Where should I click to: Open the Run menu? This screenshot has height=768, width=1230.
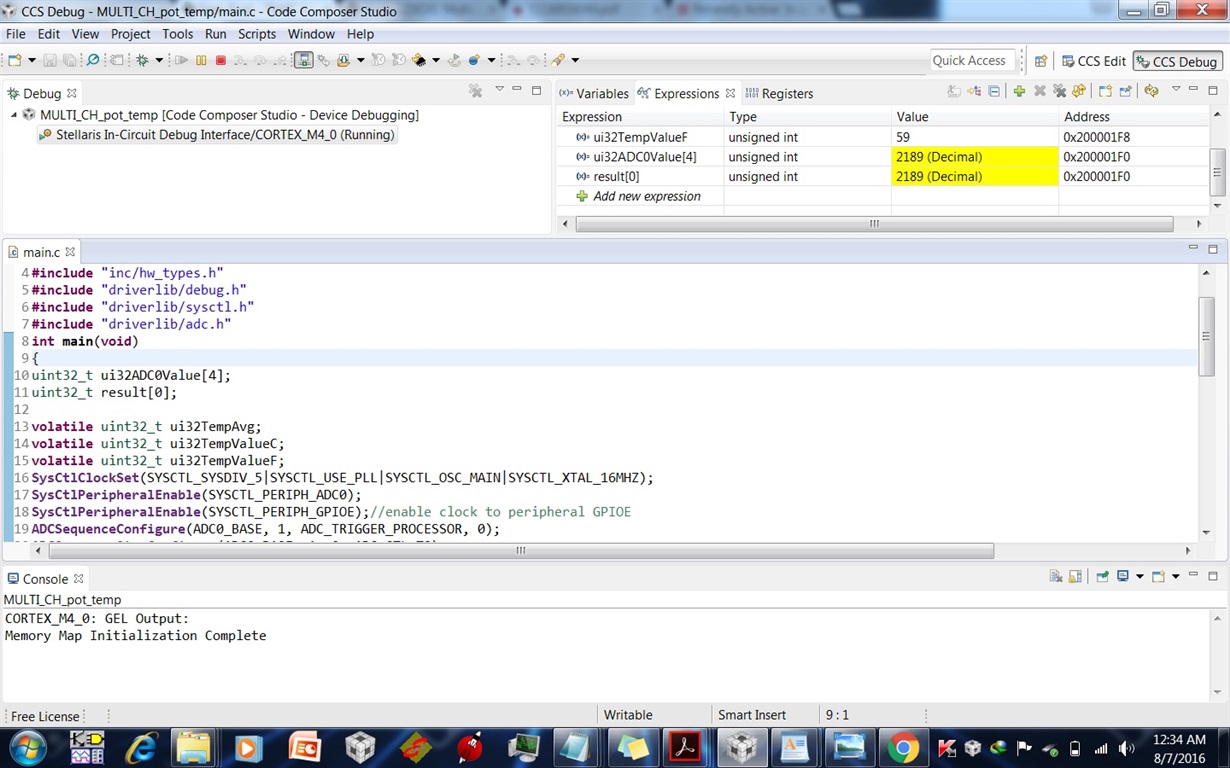215,34
